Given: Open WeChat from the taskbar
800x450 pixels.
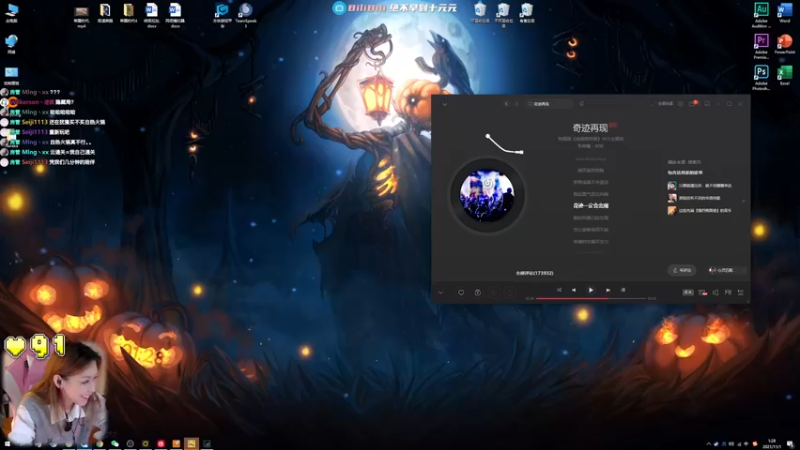Looking at the screenshot, I should 115,444.
